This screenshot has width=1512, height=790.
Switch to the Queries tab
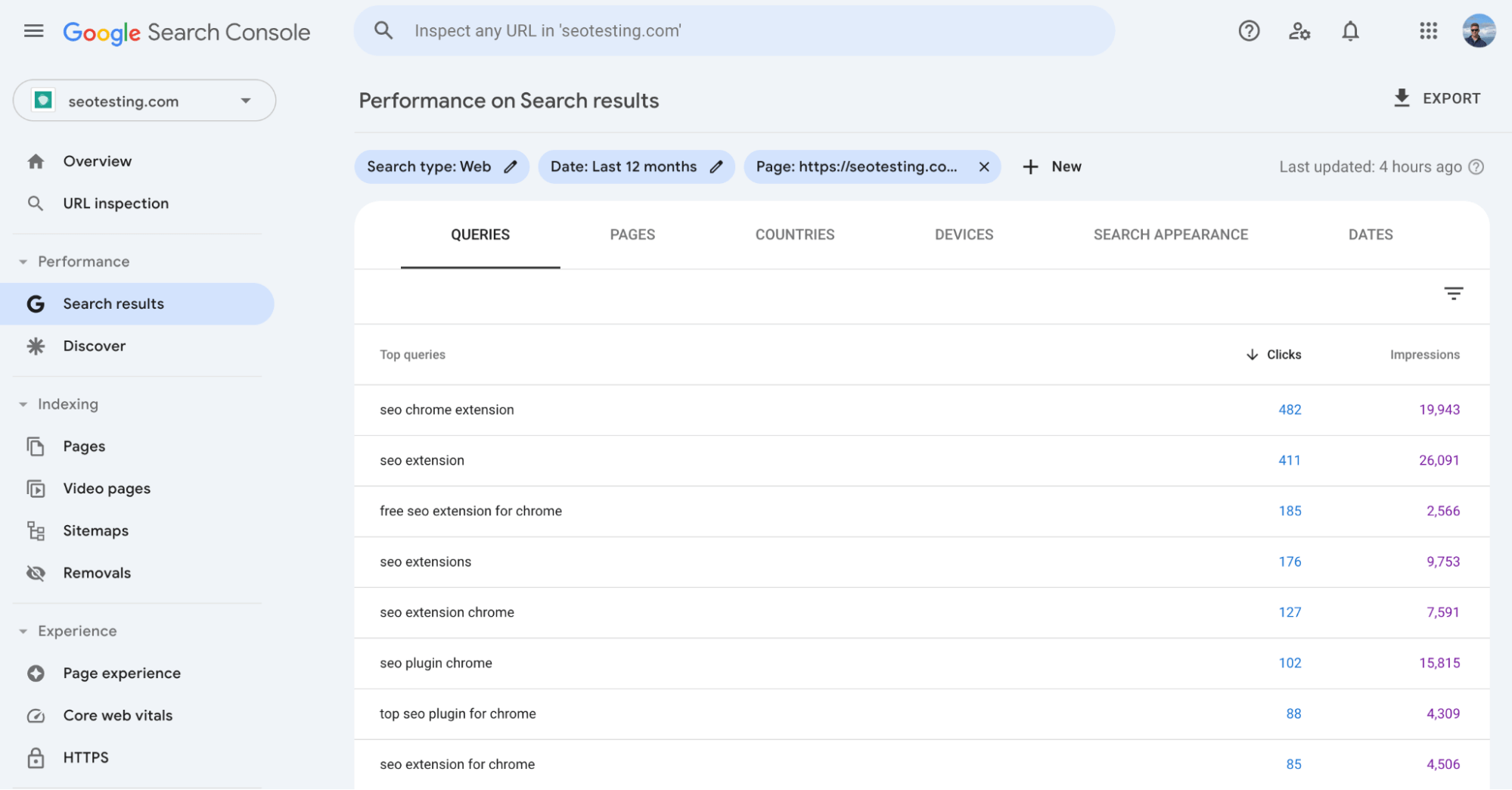pyautogui.click(x=480, y=235)
